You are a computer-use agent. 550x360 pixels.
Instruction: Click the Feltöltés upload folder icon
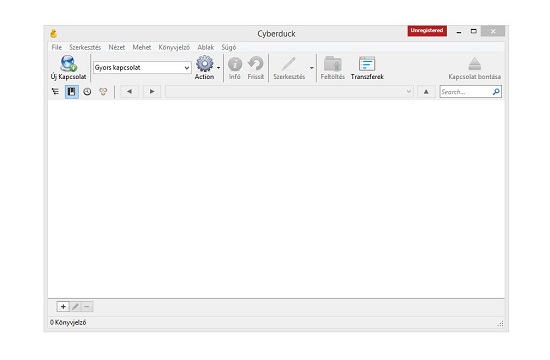pyautogui.click(x=333, y=64)
